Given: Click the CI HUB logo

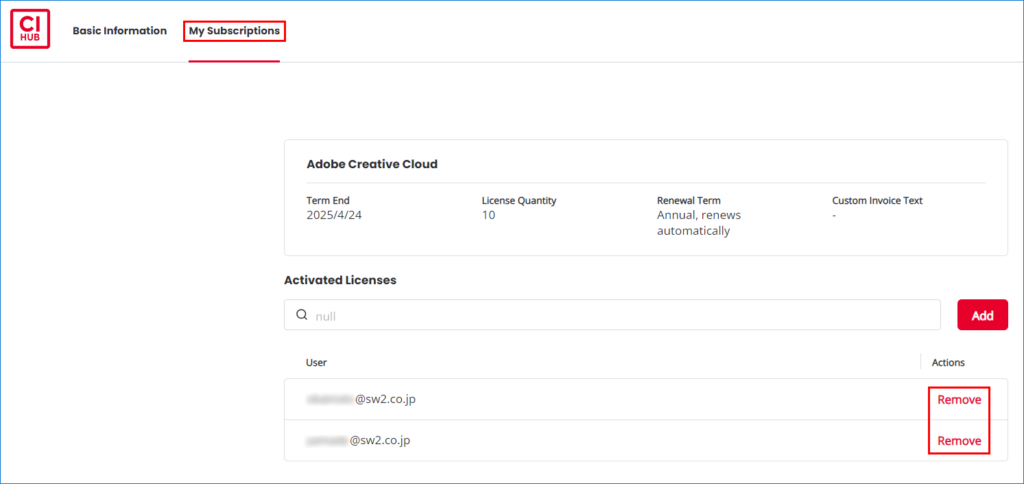Looking at the screenshot, I should tap(30, 29).
